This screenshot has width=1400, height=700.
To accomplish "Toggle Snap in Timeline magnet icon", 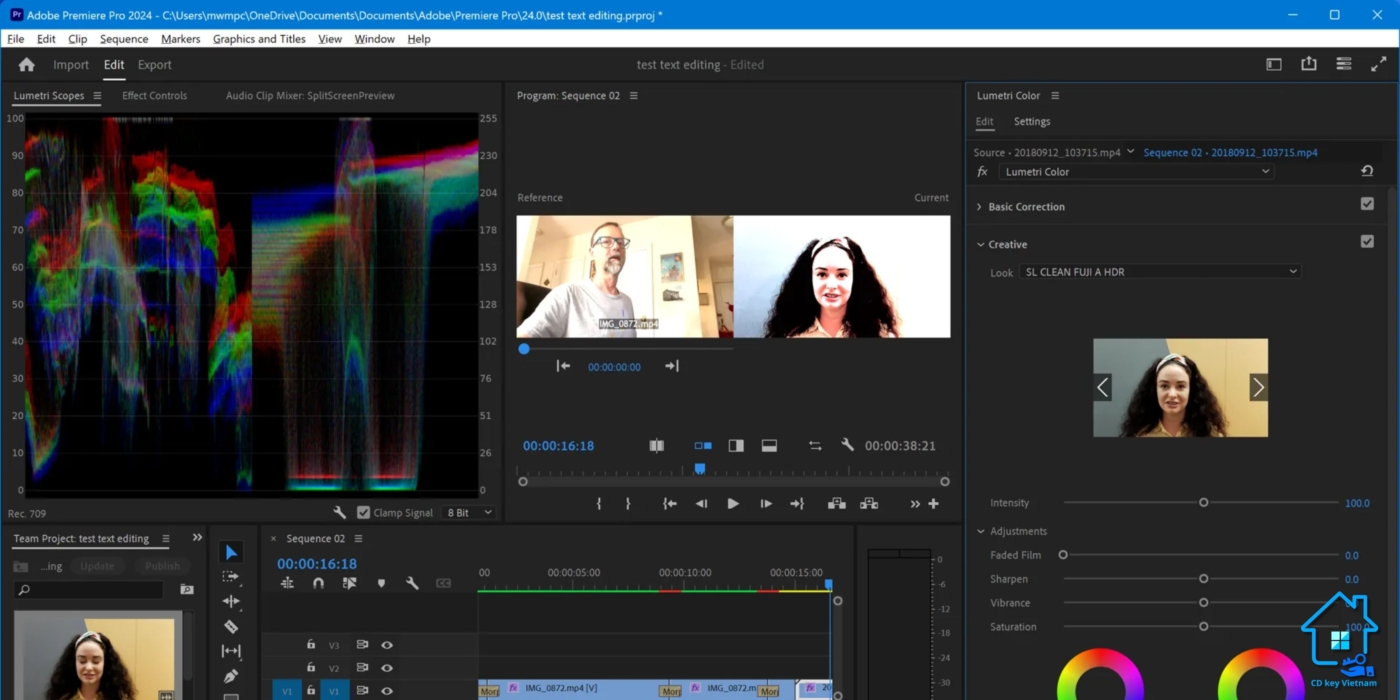I will (x=318, y=583).
